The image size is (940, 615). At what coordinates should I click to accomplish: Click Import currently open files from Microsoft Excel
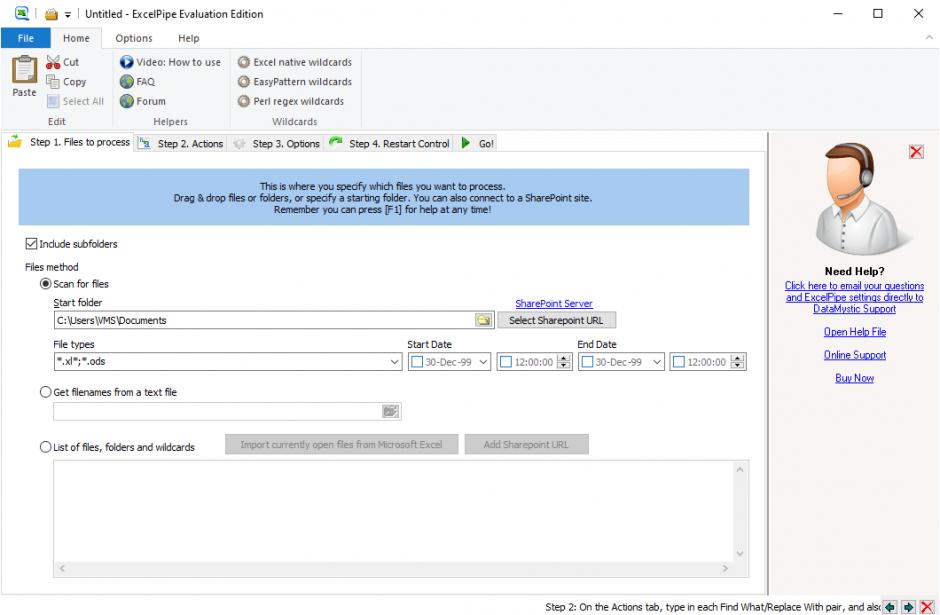coord(341,444)
